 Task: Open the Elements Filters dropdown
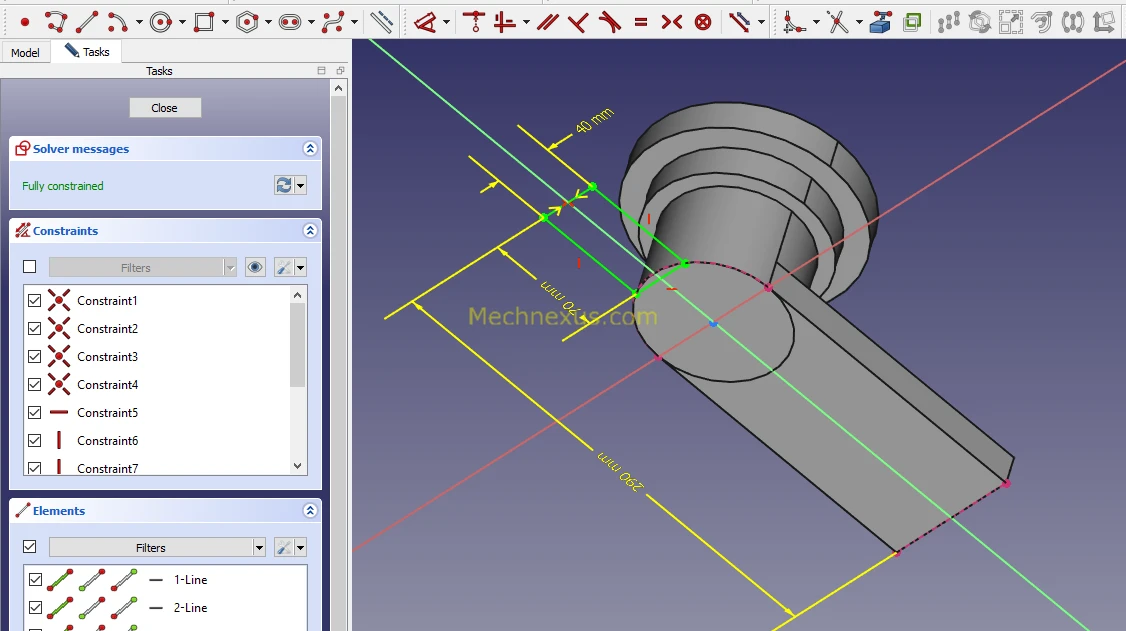pos(259,548)
